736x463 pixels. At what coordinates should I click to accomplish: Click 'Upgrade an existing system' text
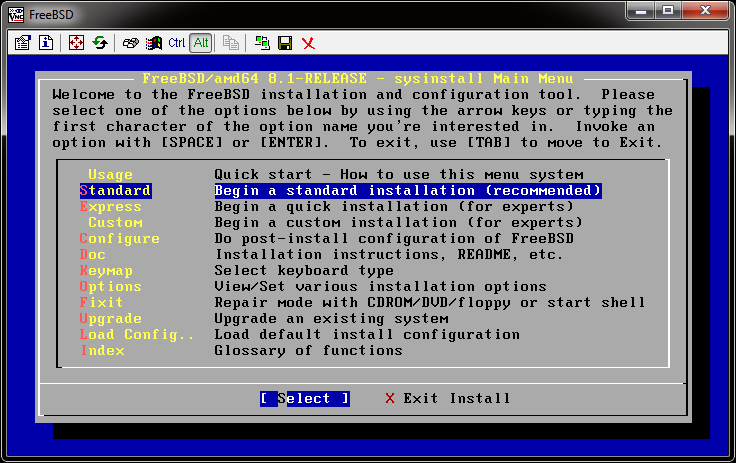pos(331,318)
